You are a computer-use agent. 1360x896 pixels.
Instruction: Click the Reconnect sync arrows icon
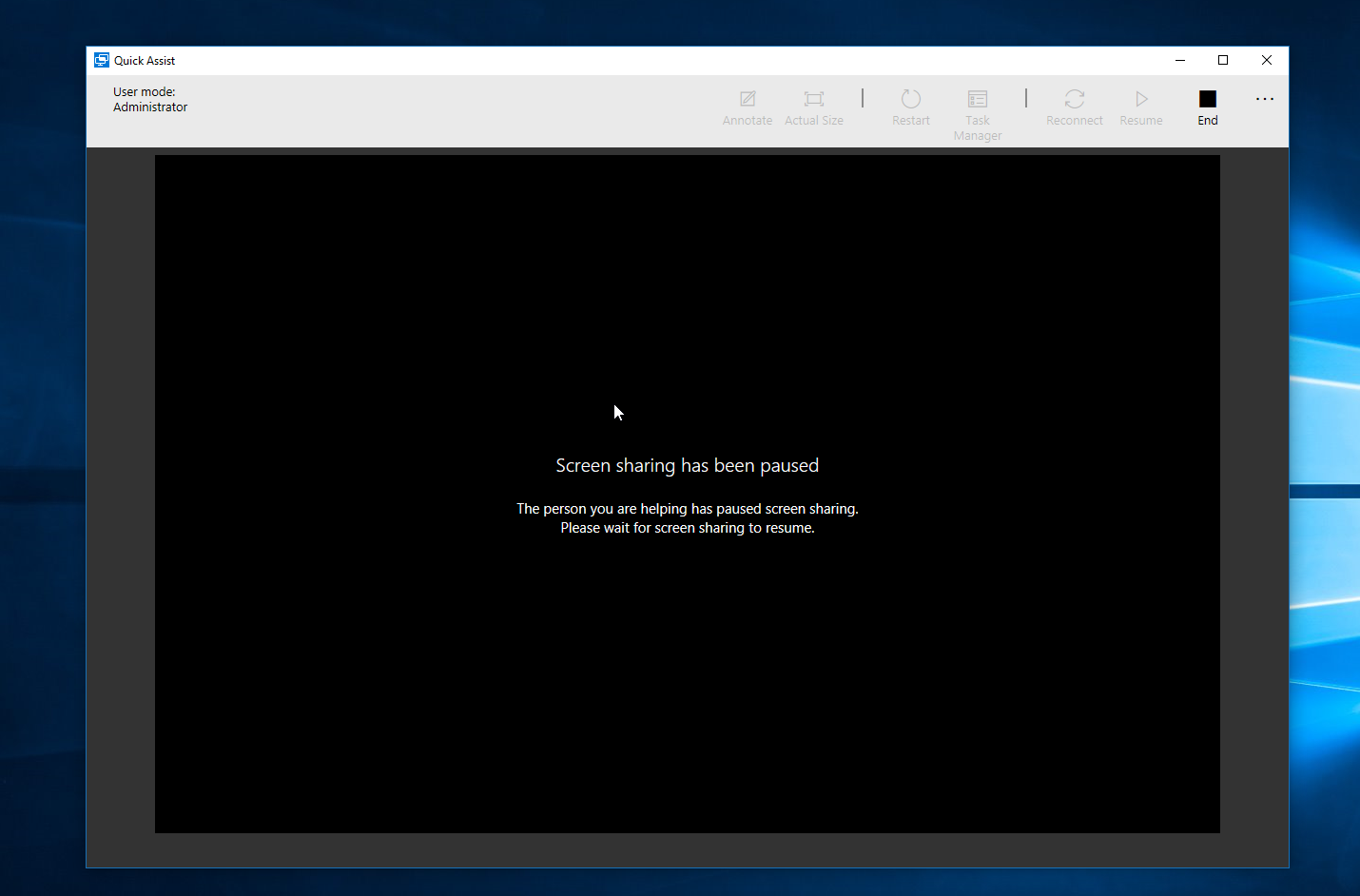(1075, 99)
